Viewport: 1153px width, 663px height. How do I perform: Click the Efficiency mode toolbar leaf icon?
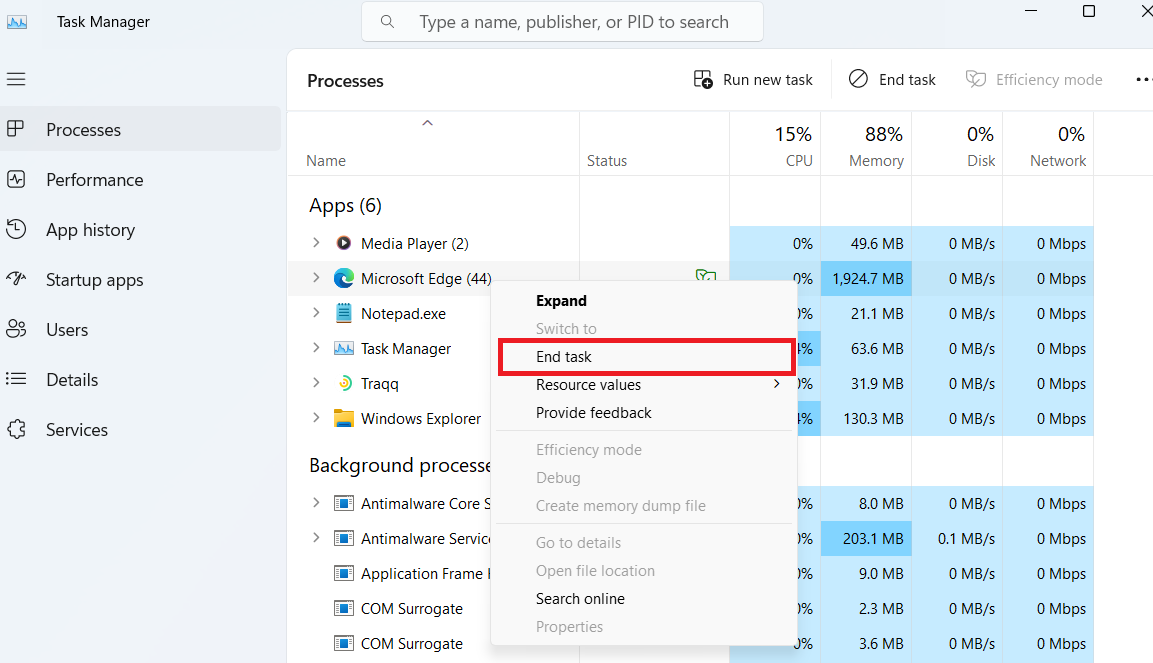[976, 79]
